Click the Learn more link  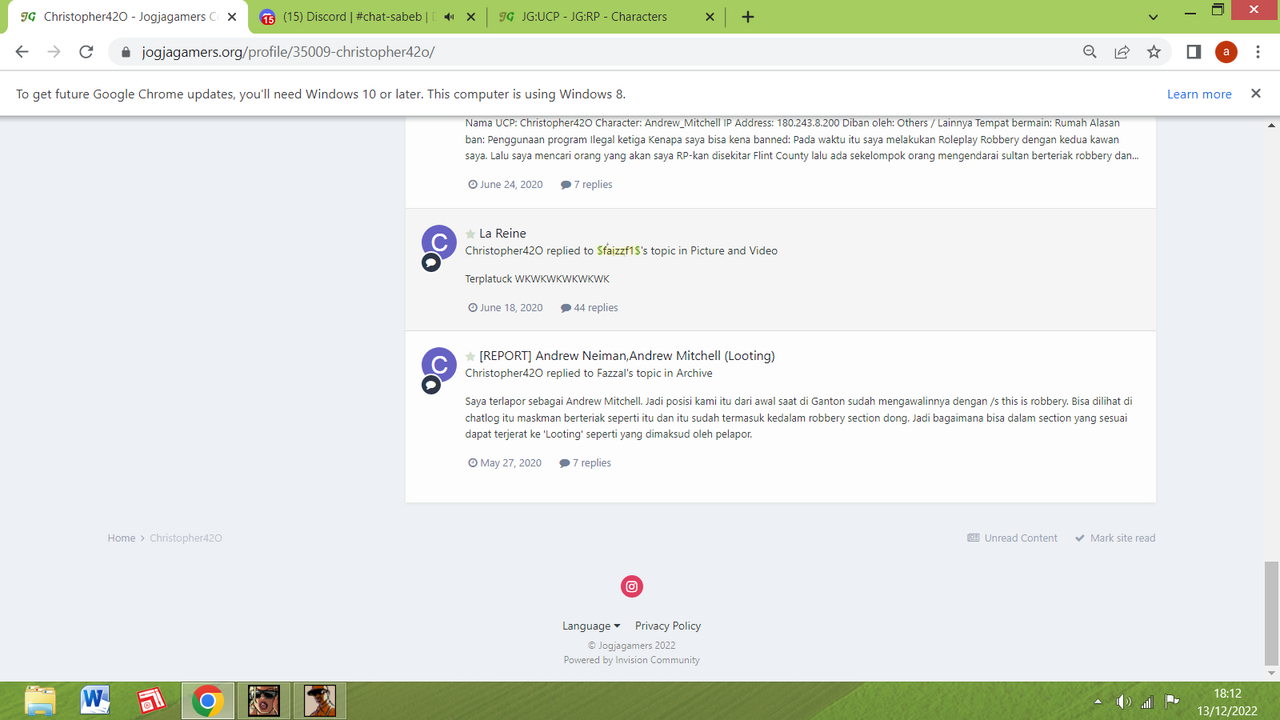point(1199,94)
